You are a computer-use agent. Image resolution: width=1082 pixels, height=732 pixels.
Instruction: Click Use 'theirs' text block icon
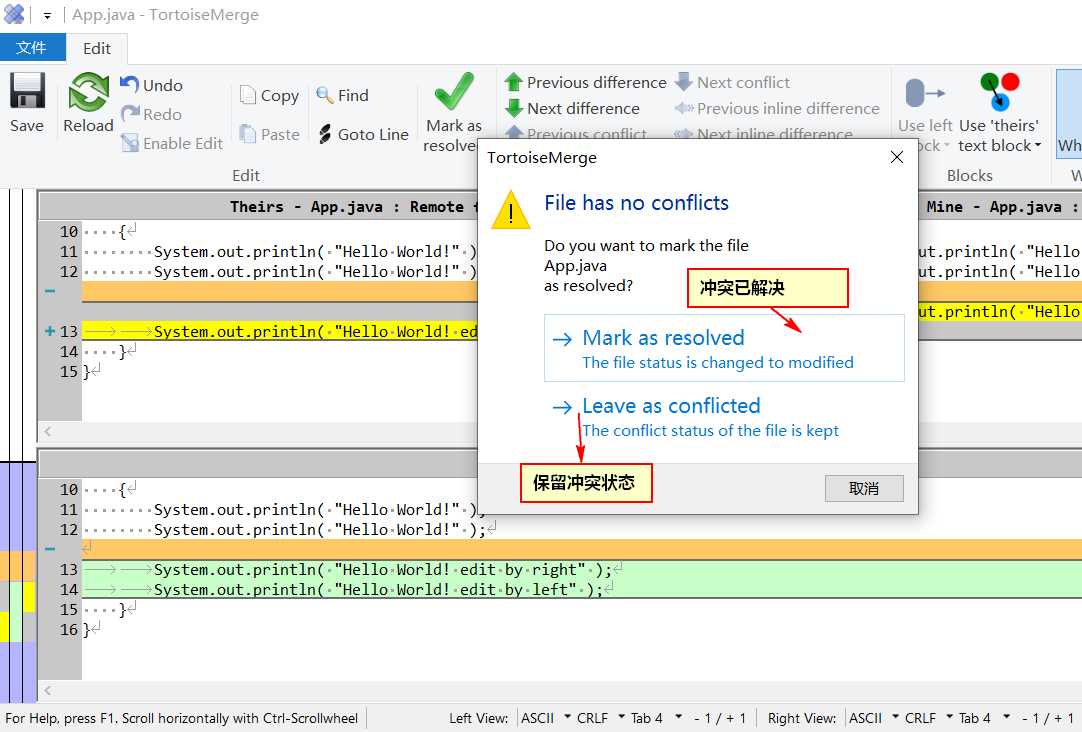999,91
